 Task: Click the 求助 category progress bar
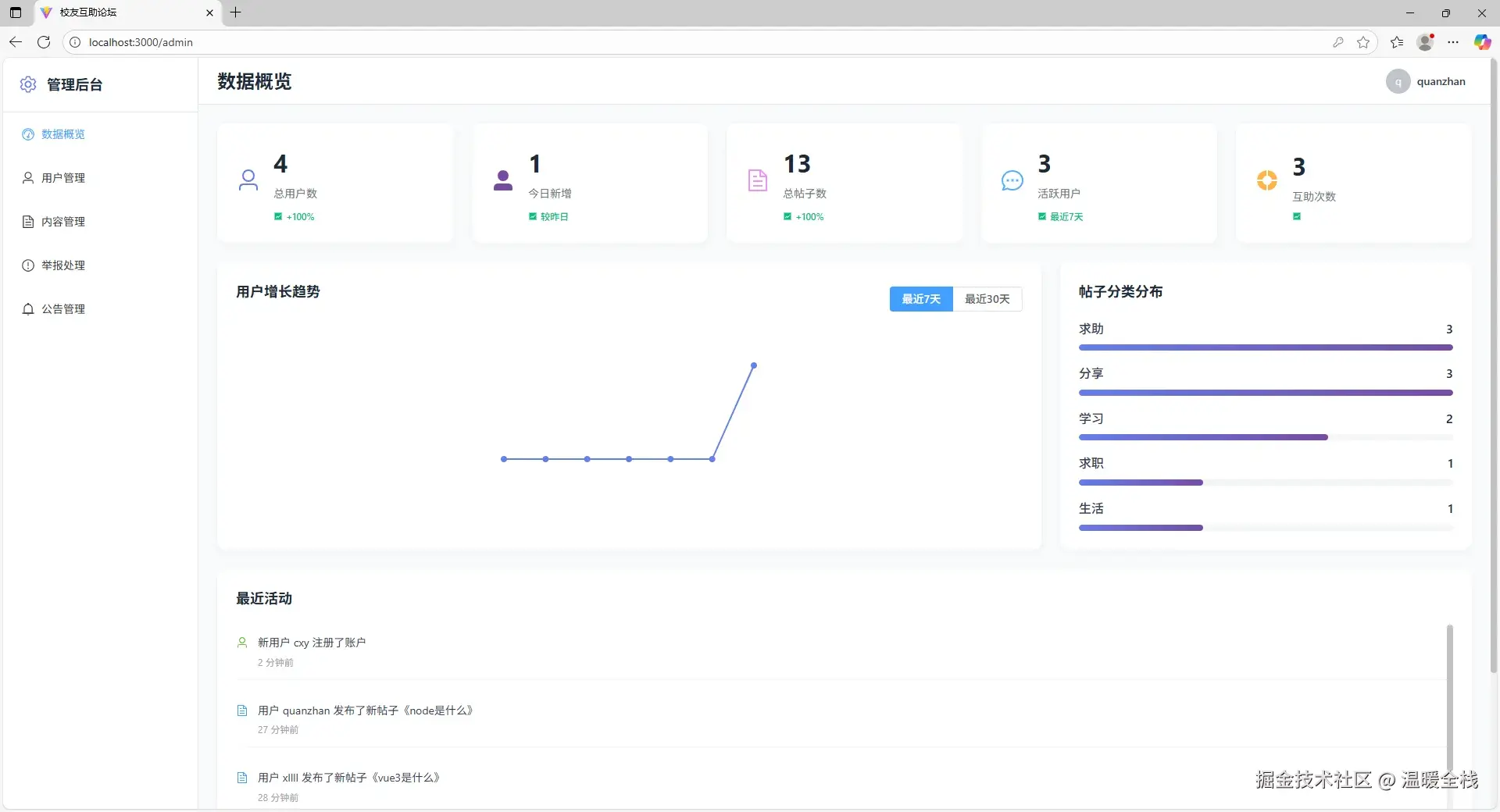click(1265, 347)
